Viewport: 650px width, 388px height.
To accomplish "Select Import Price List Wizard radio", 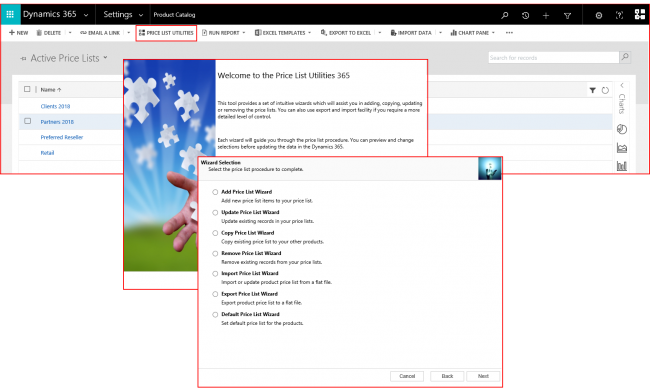I will [x=215, y=274].
